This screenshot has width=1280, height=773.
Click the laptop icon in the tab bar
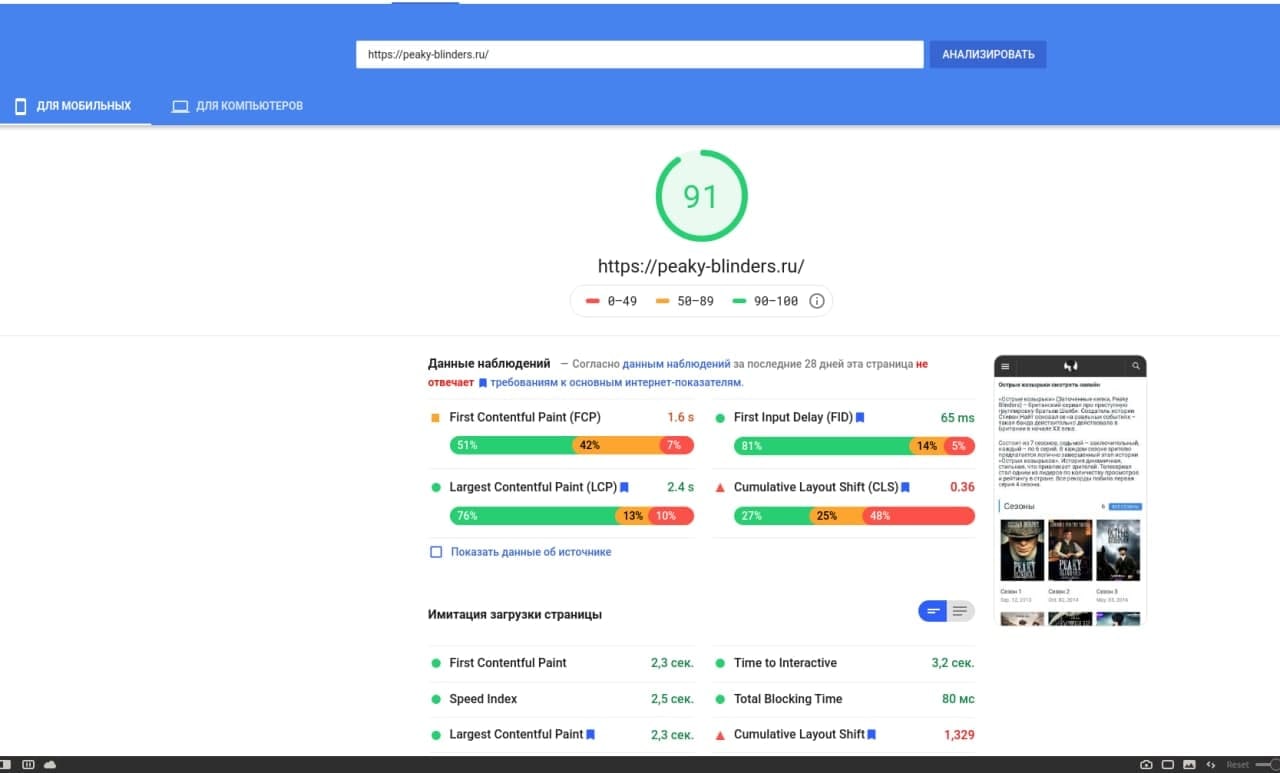click(x=180, y=106)
